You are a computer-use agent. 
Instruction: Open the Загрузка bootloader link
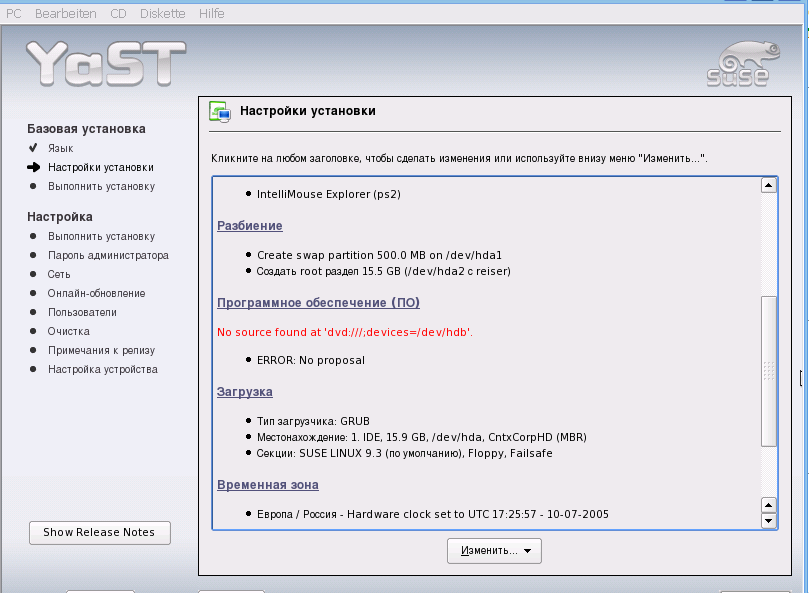(x=245, y=392)
